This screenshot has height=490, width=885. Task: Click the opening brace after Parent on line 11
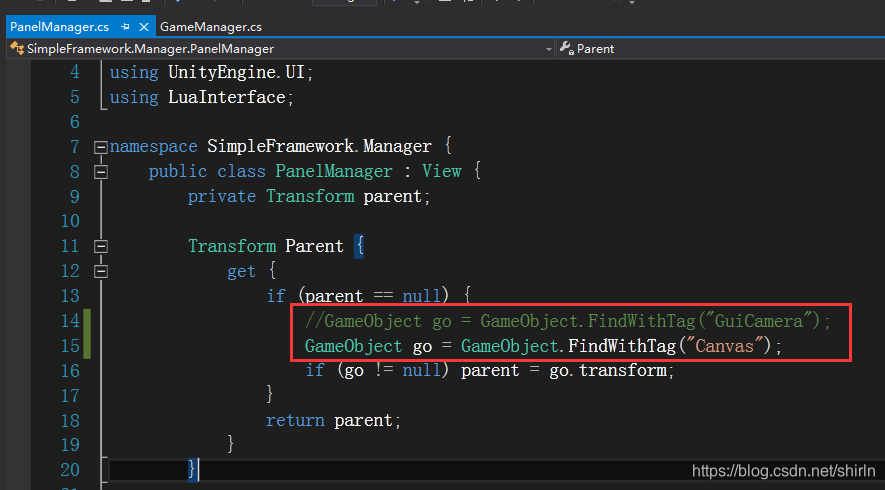click(359, 247)
